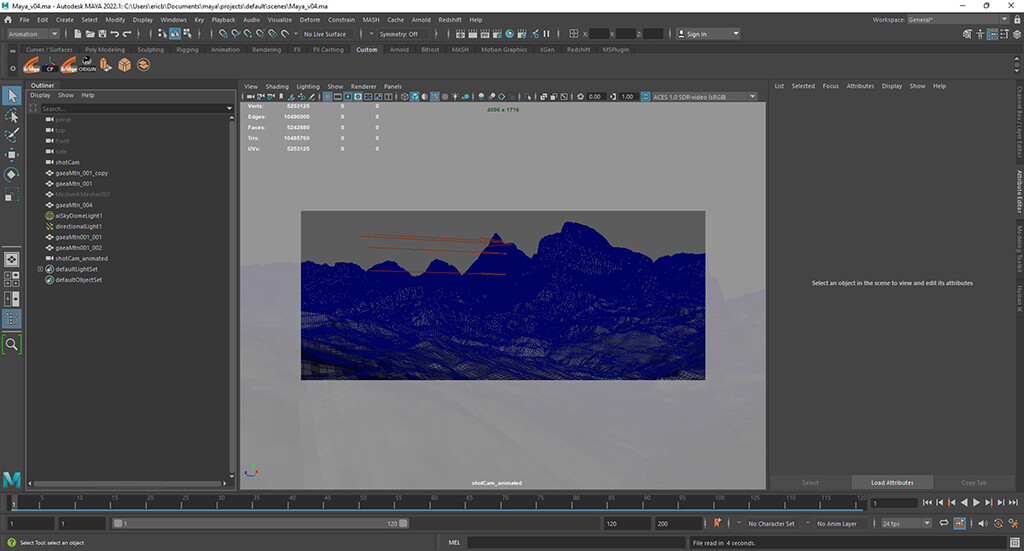Click the Undo arrow icon
Screen dimensions: 1024x551
pyautogui.click(x=115, y=34)
